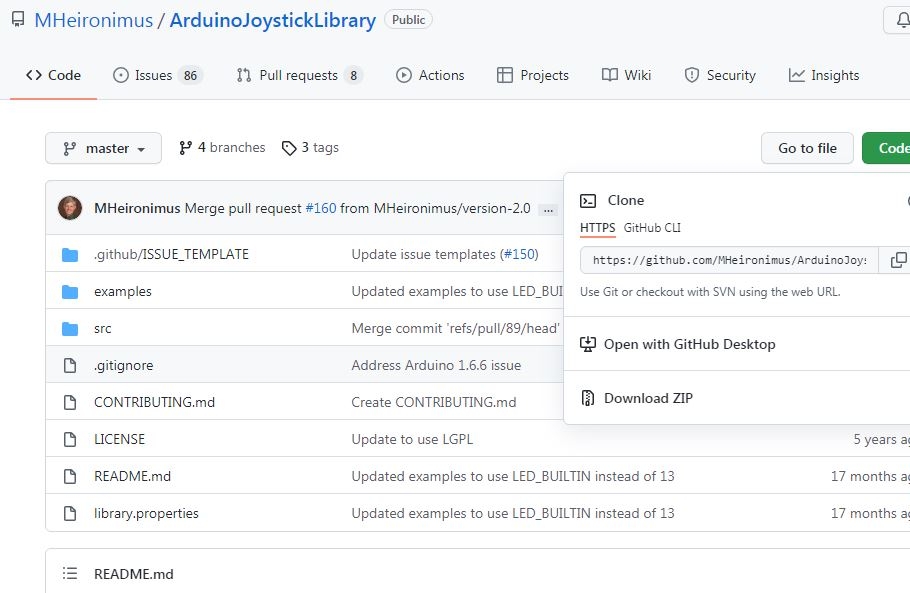Open ArduinoJoystickLibrary repository link
Viewport: 910px width, 593px height.
pyautogui.click(x=273, y=20)
